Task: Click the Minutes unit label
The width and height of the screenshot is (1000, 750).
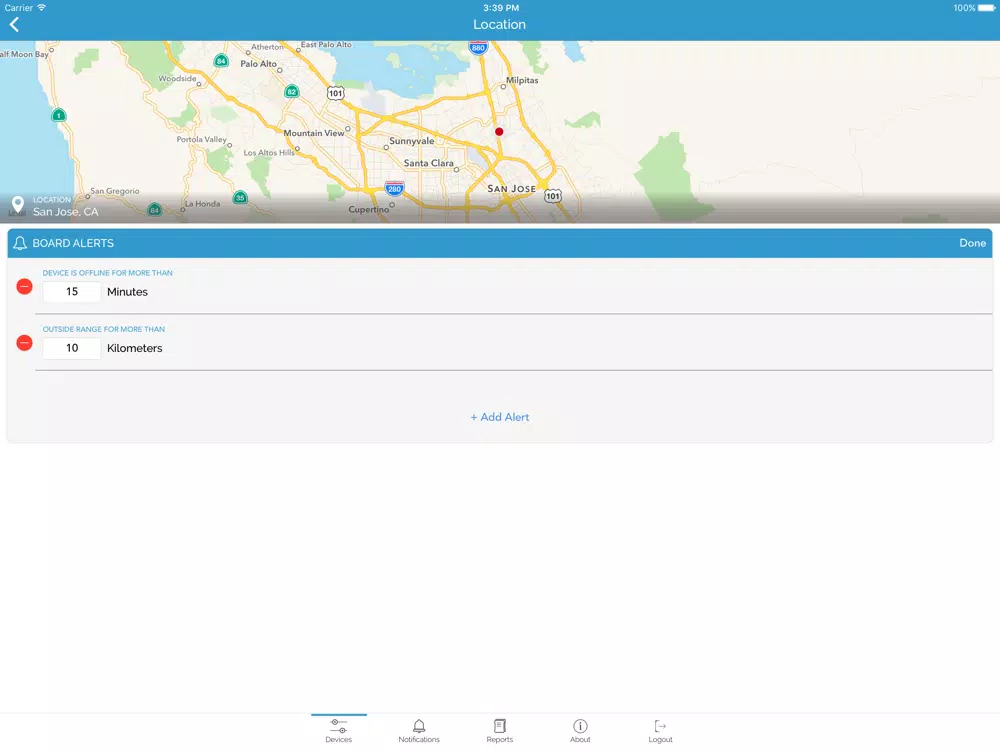Action: 128,292
